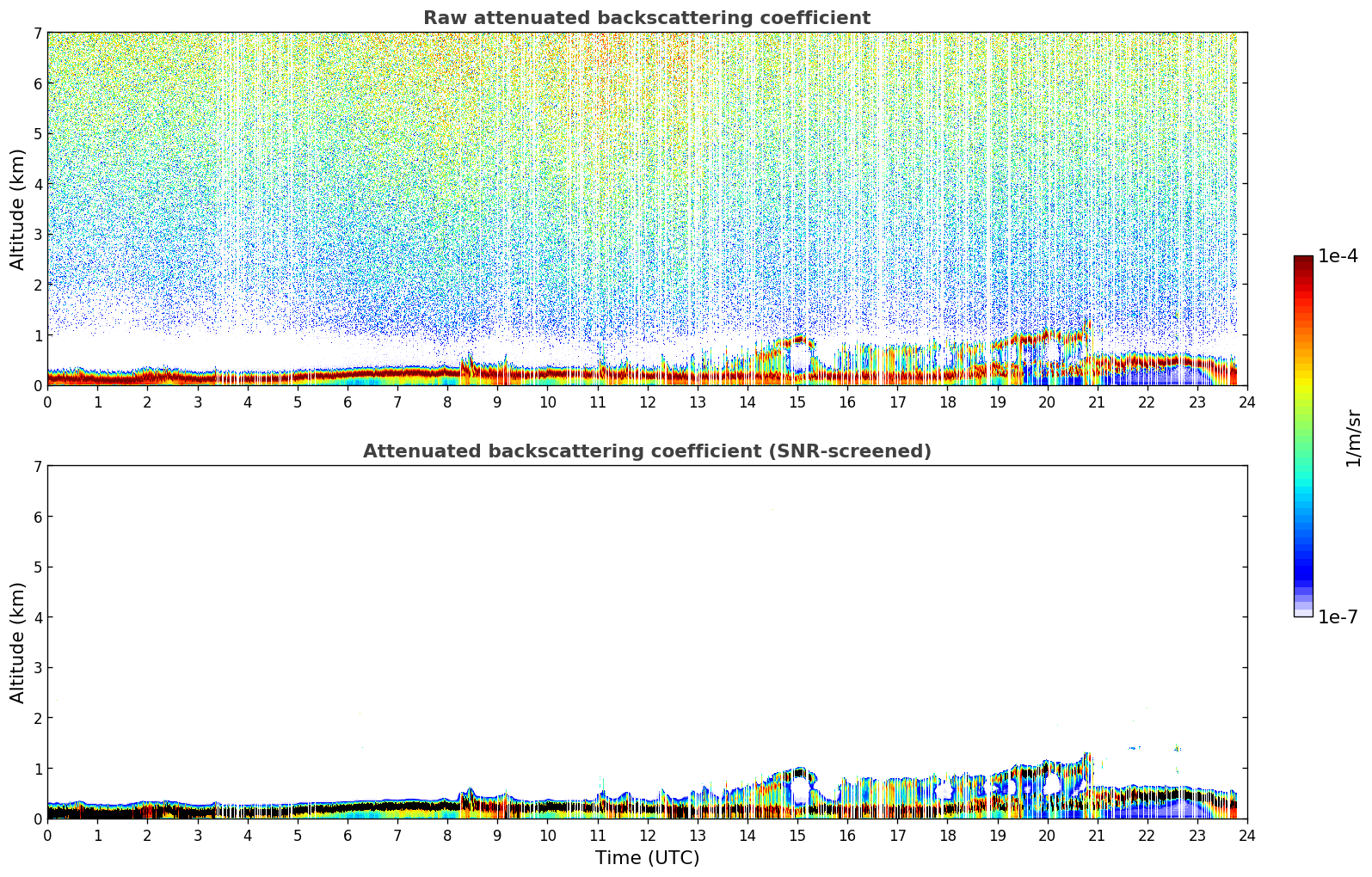Image resolution: width=1372 pixels, height=877 pixels.
Task: Click altitude tick '5' of the raw plot
Action: pyautogui.click(x=37, y=134)
